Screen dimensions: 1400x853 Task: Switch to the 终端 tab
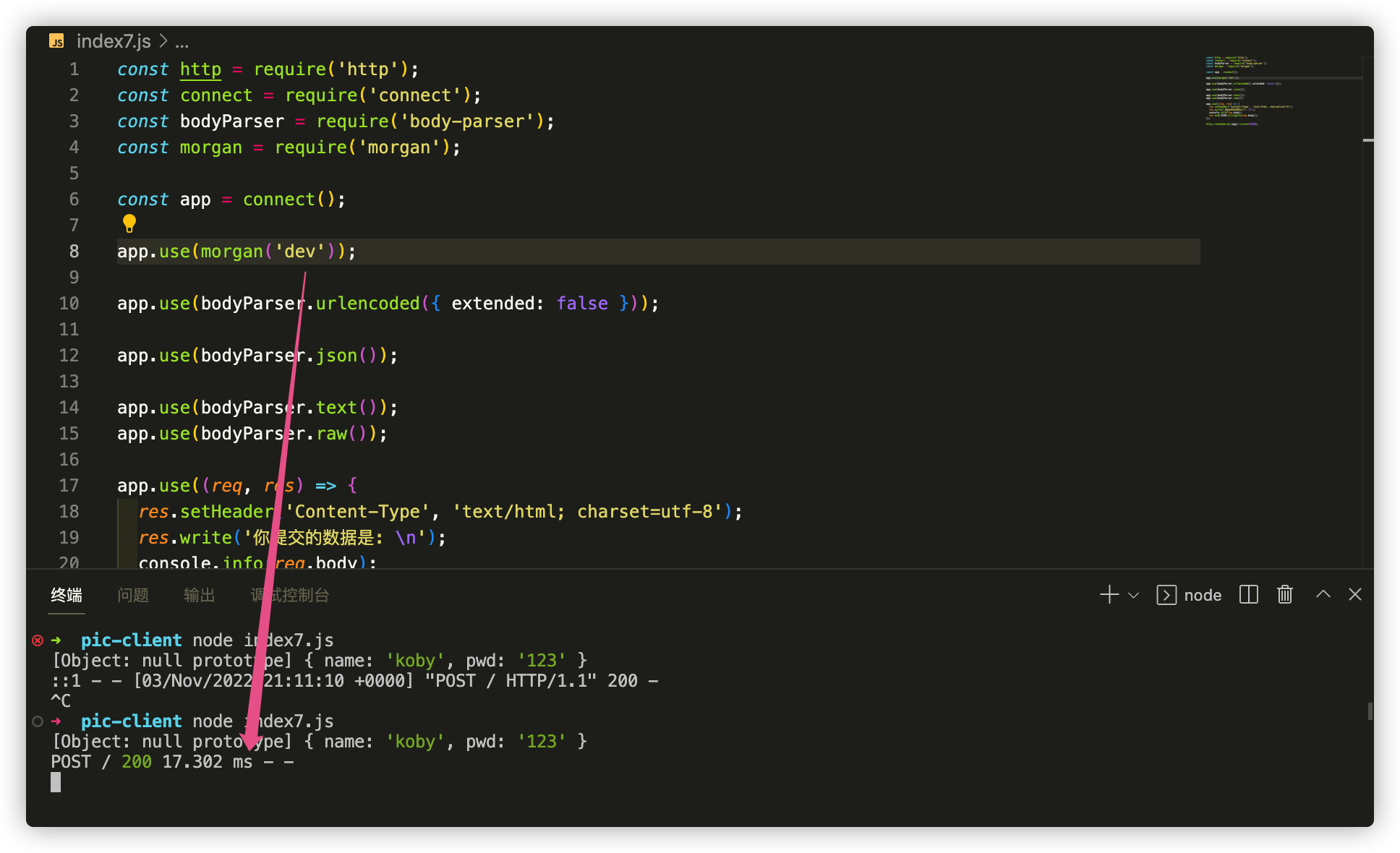(x=67, y=595)
